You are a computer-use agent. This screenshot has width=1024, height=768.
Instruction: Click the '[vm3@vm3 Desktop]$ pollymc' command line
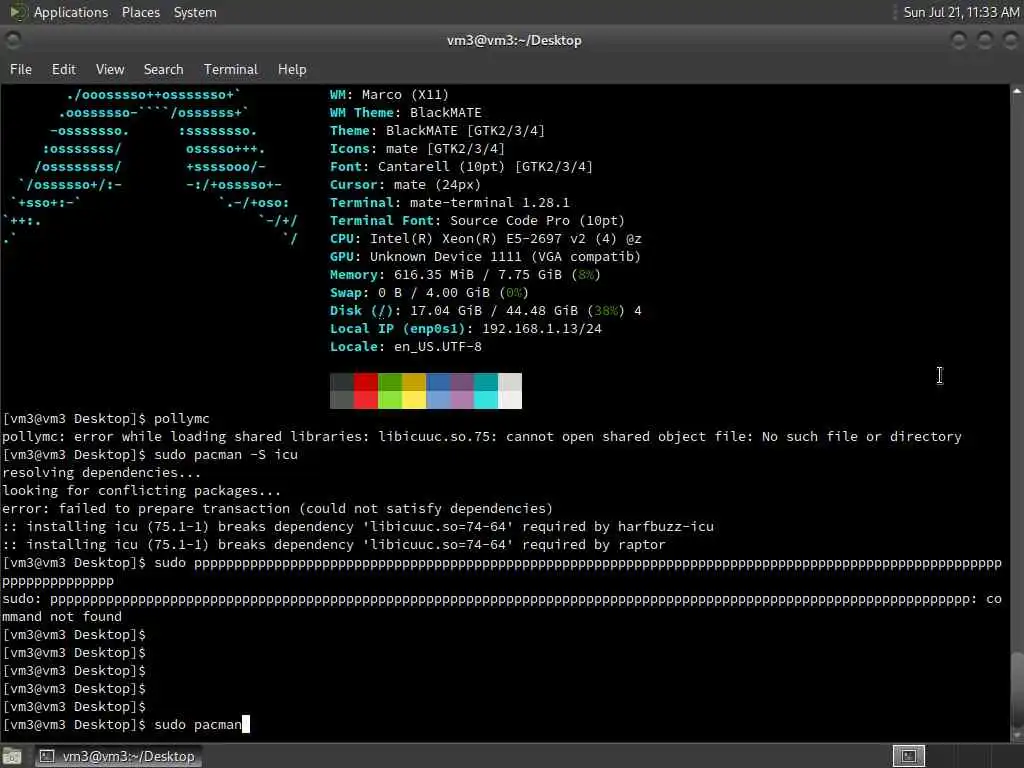coord(106,419)
